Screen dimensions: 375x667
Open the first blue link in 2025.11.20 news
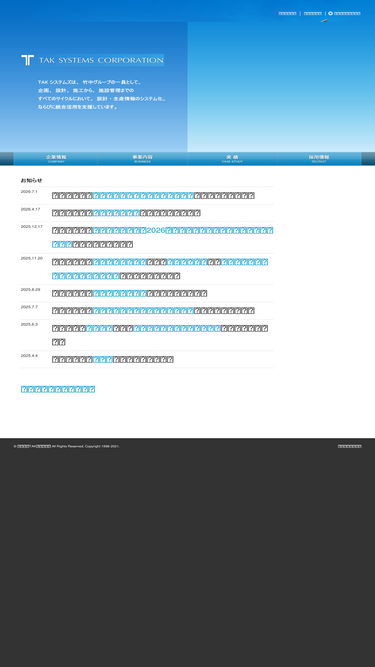[x=119, y=262]
